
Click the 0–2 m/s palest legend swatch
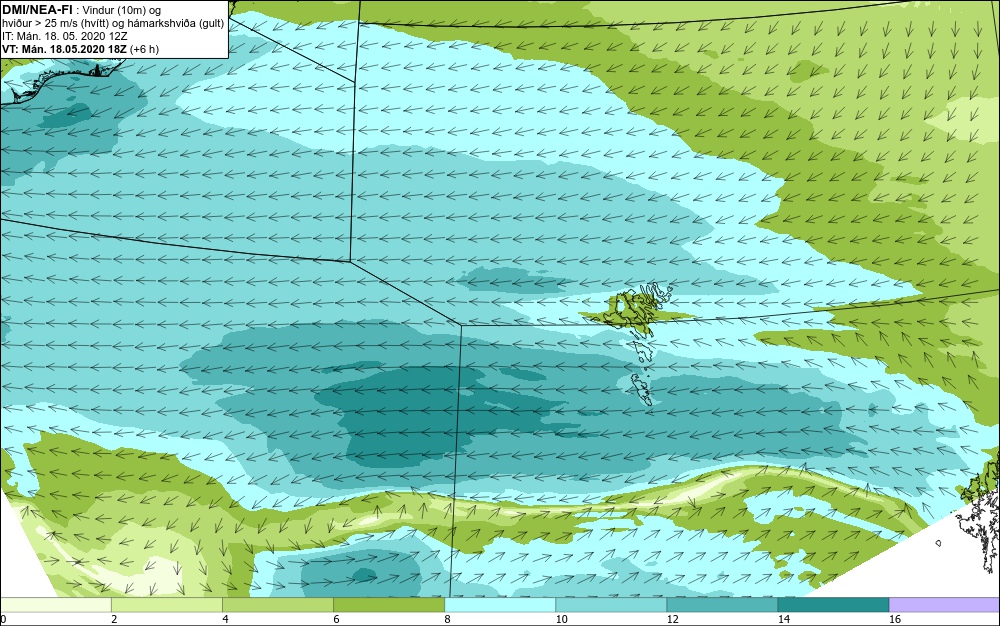[55, 605]
